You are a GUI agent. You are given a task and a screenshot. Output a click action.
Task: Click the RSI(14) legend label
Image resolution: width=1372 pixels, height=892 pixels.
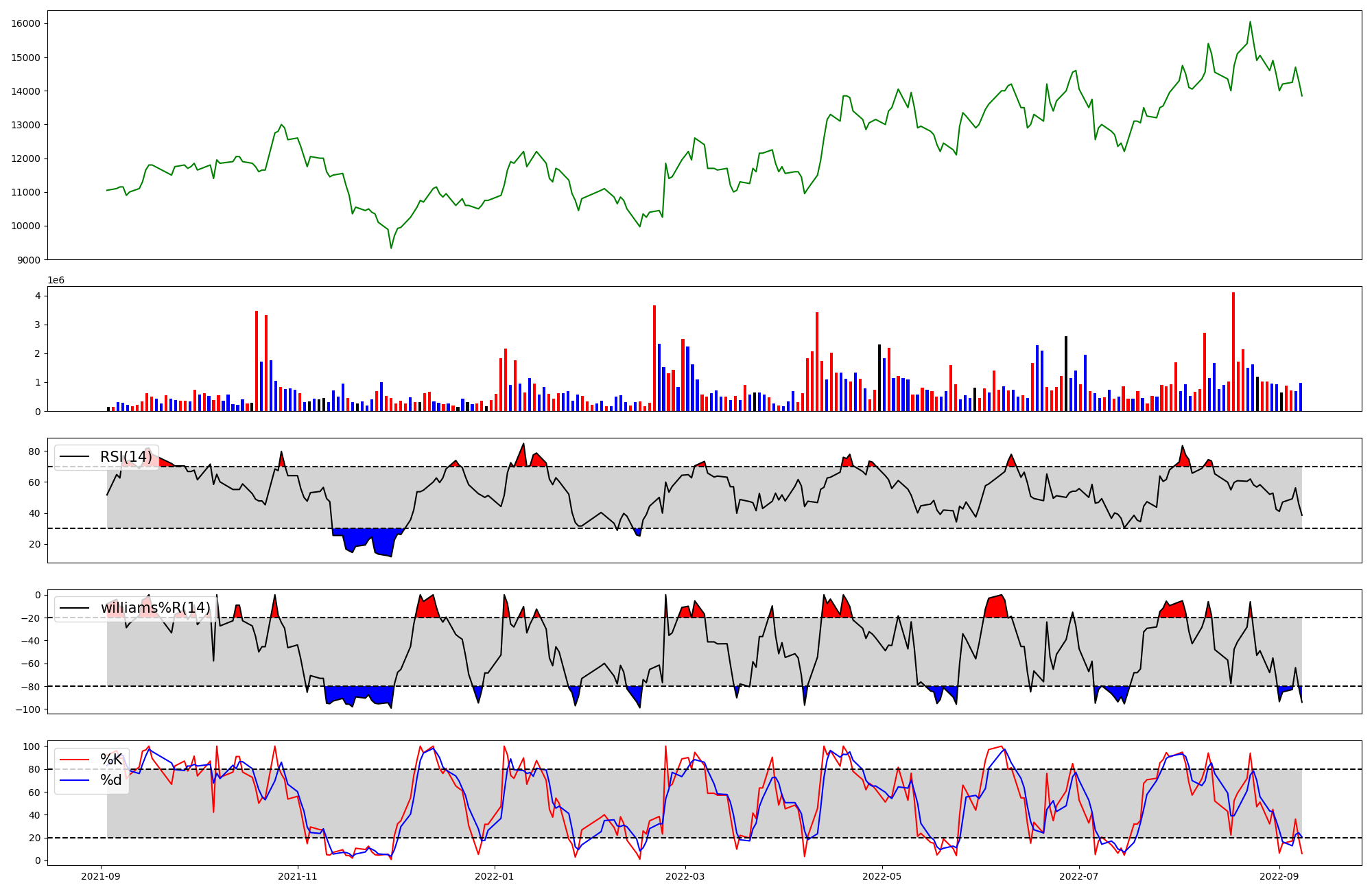pyautogui.click(x=126, y=457)
